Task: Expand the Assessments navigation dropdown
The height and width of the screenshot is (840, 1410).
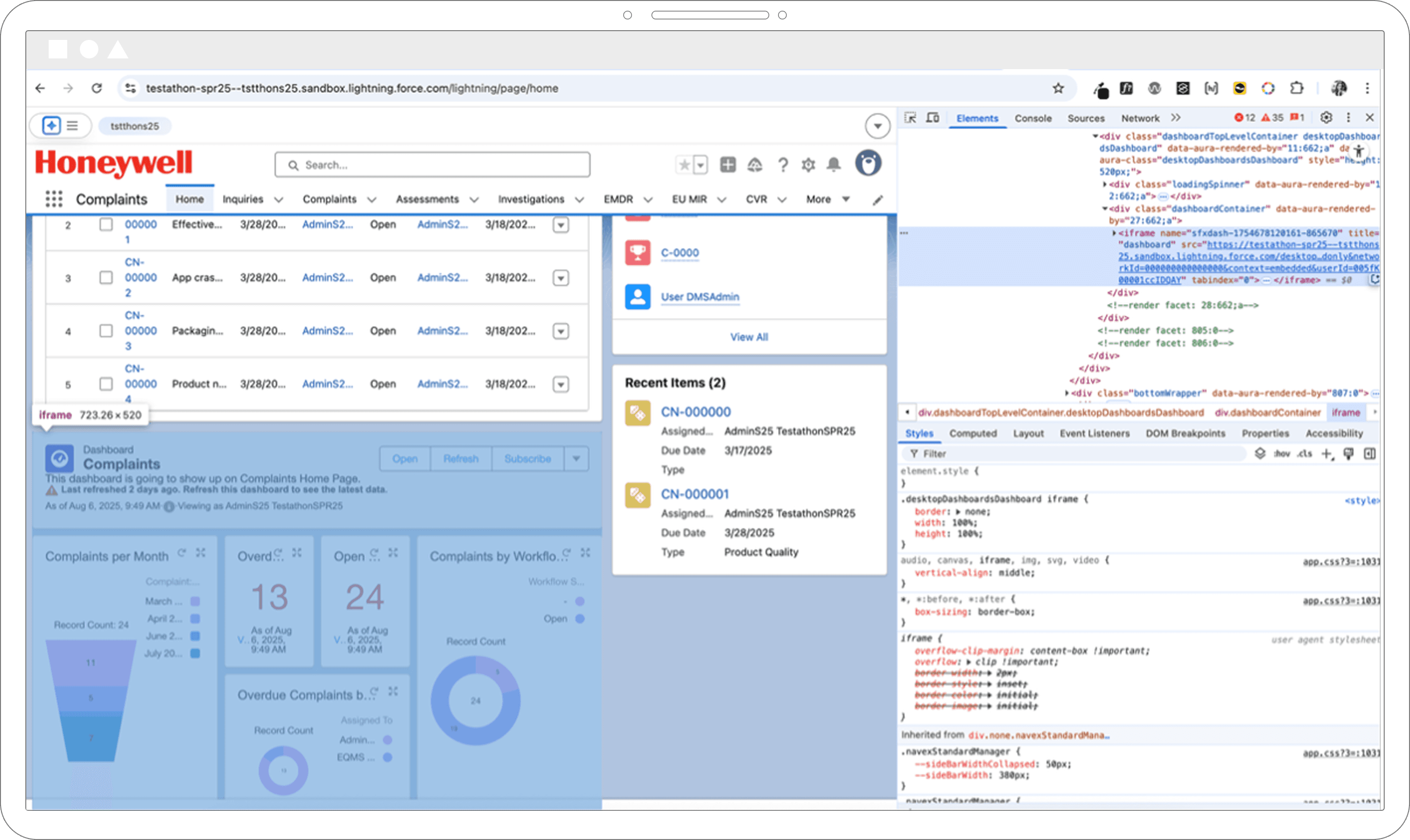Action: (474, 200)
